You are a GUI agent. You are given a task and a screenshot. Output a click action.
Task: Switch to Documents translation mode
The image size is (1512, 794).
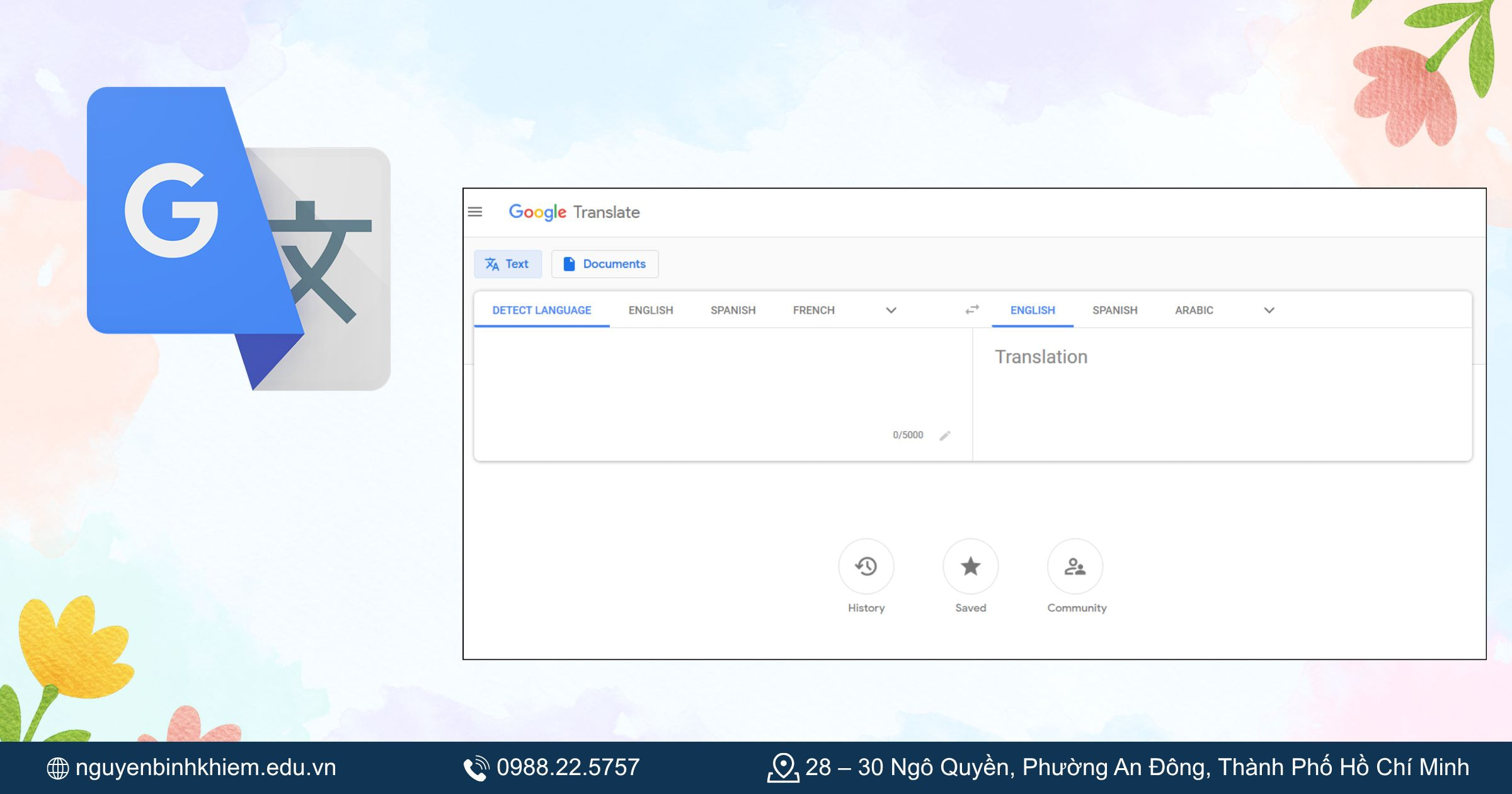tap(605, 264)
